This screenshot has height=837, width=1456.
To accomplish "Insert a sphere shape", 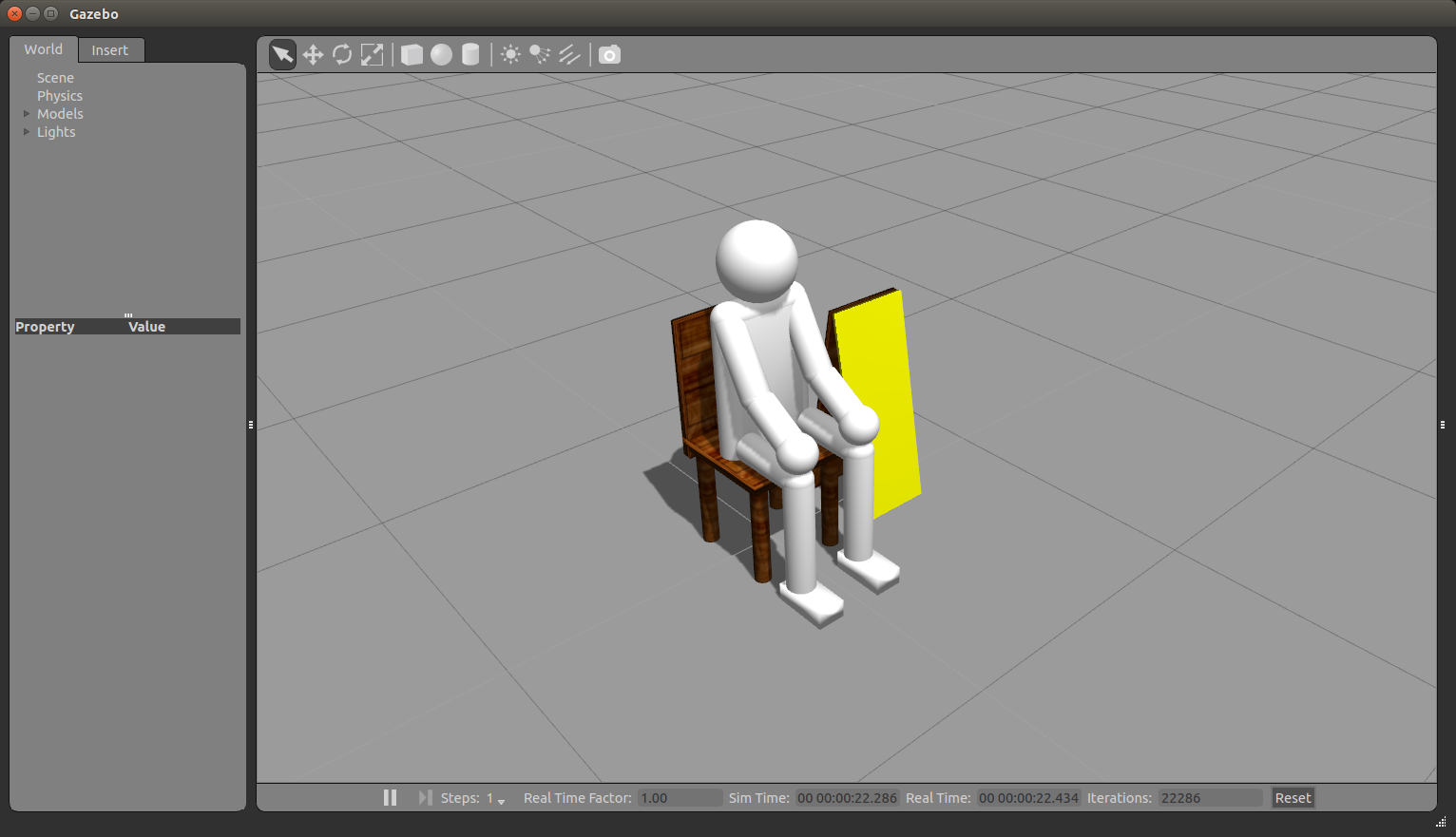I will (441, 55).
